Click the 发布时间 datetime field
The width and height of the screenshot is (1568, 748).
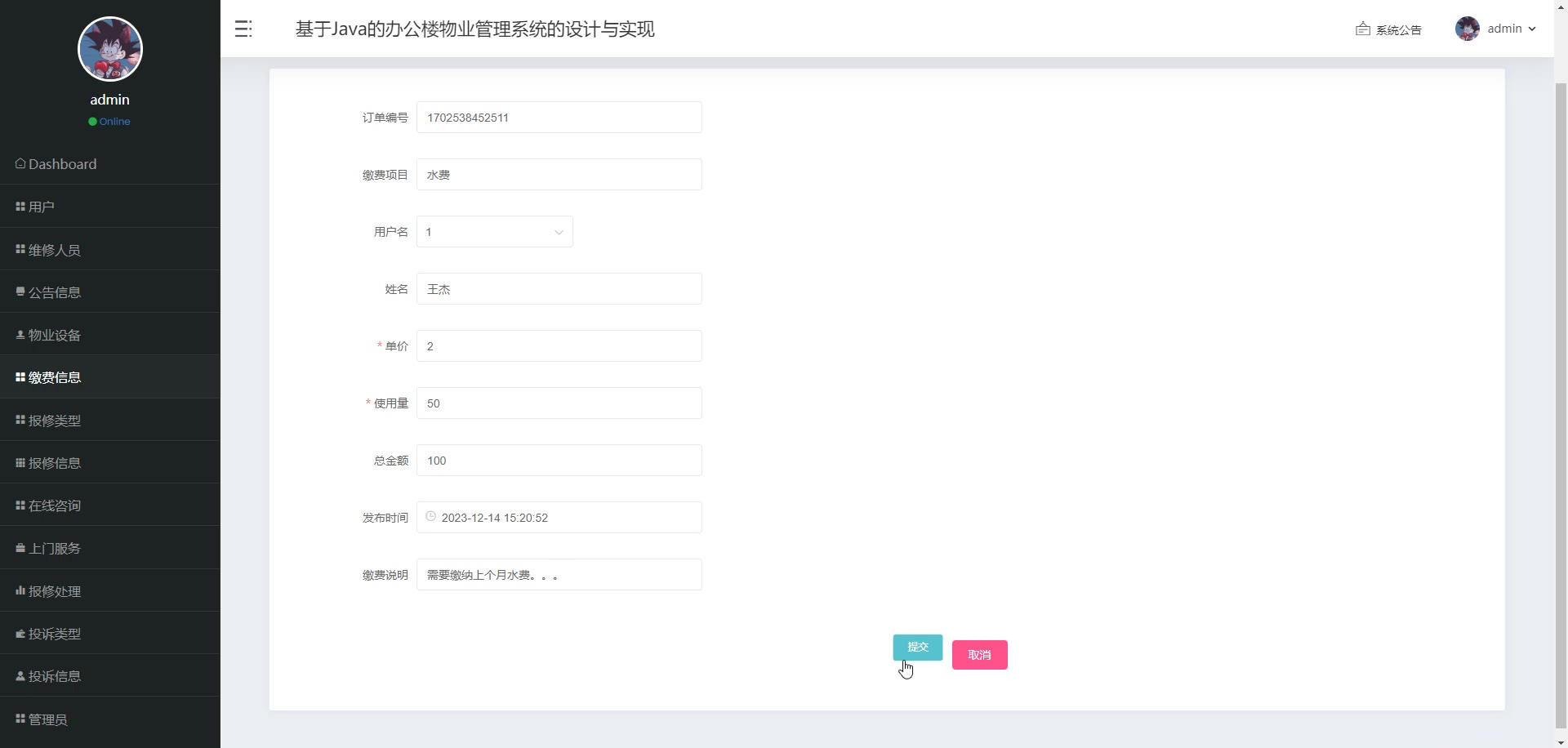[x=559, y=518]
